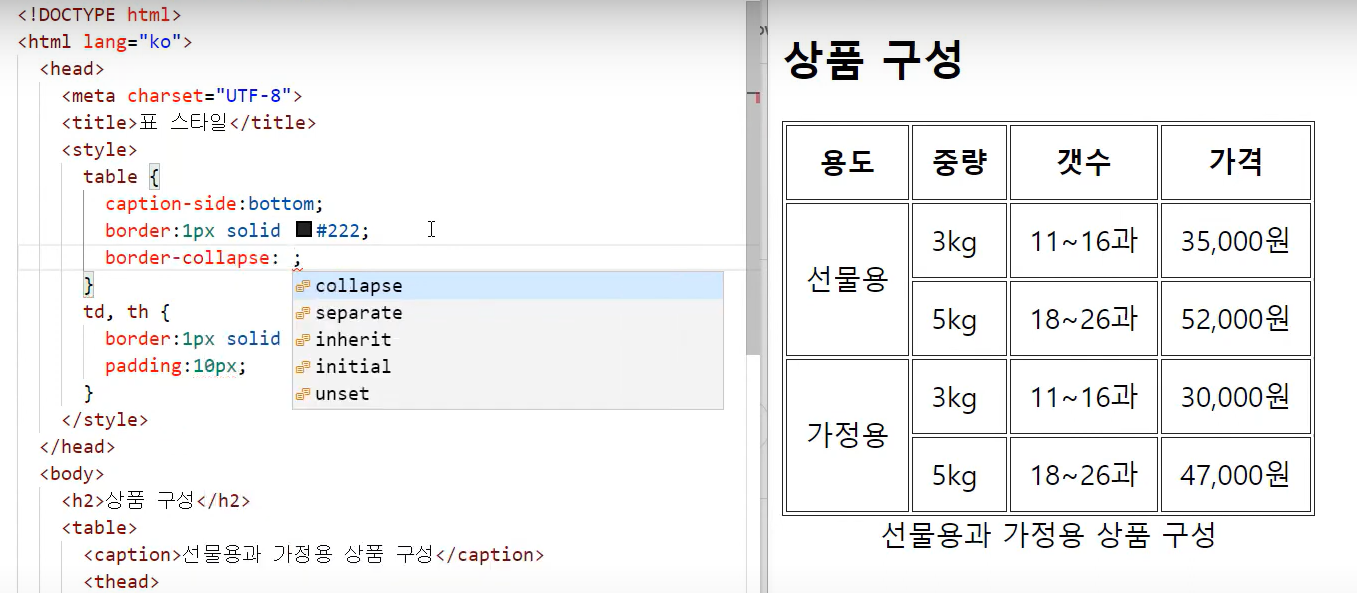Click the meta charset line

click(182, 96)
